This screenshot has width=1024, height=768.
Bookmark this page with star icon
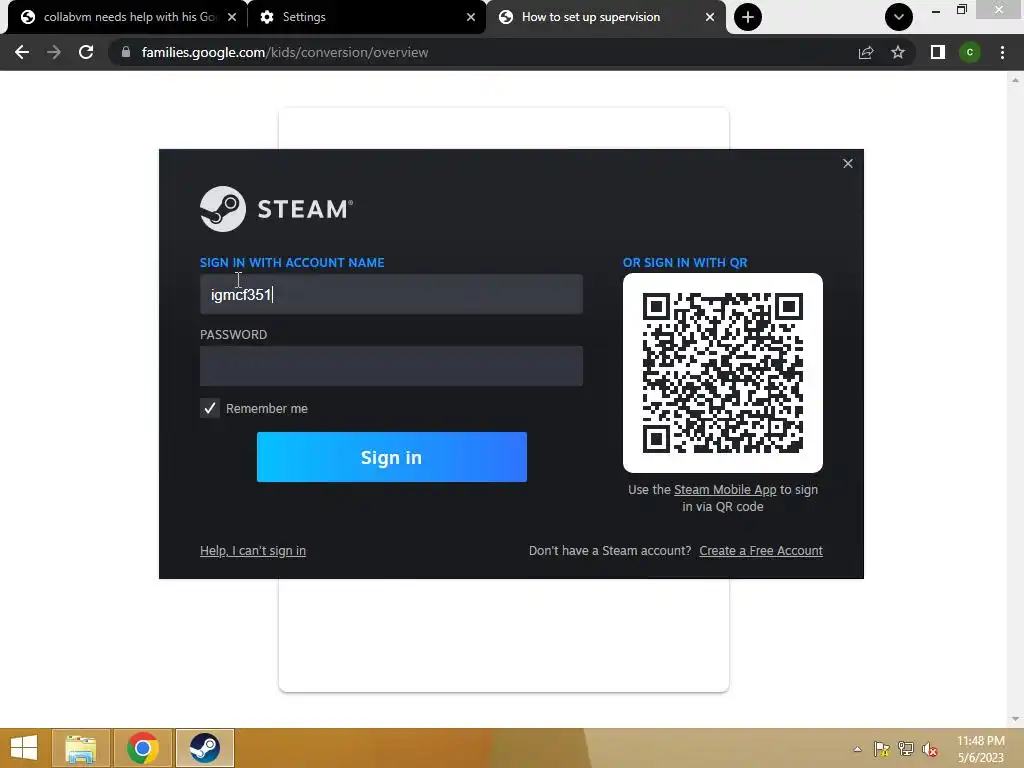(898, 52)
